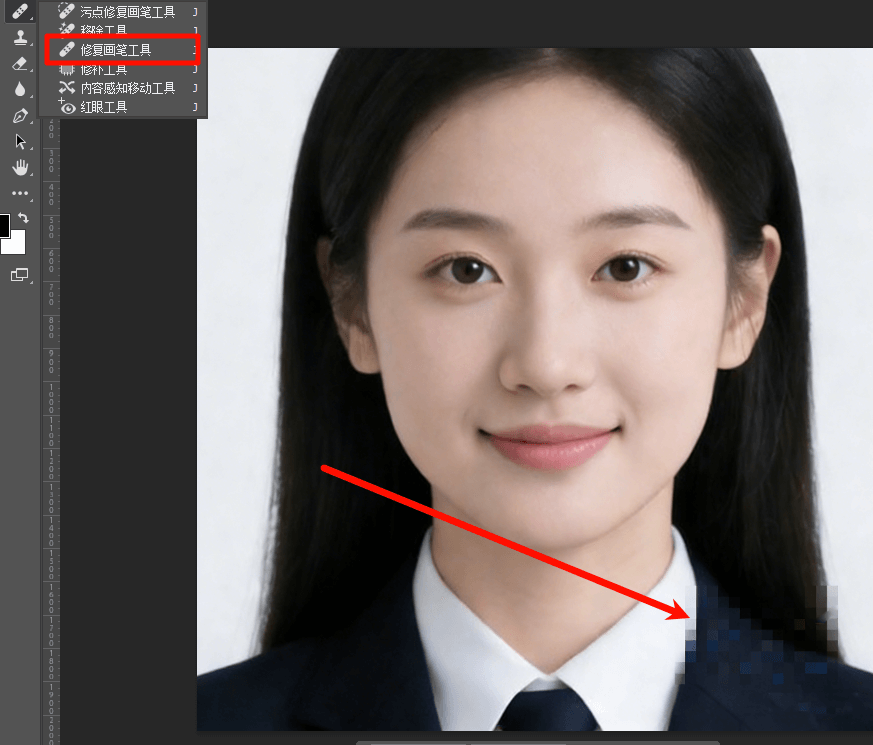Screen dimensions: 873x745
Task: Select the Path Selection arrow tool
Action: [19, 142]
